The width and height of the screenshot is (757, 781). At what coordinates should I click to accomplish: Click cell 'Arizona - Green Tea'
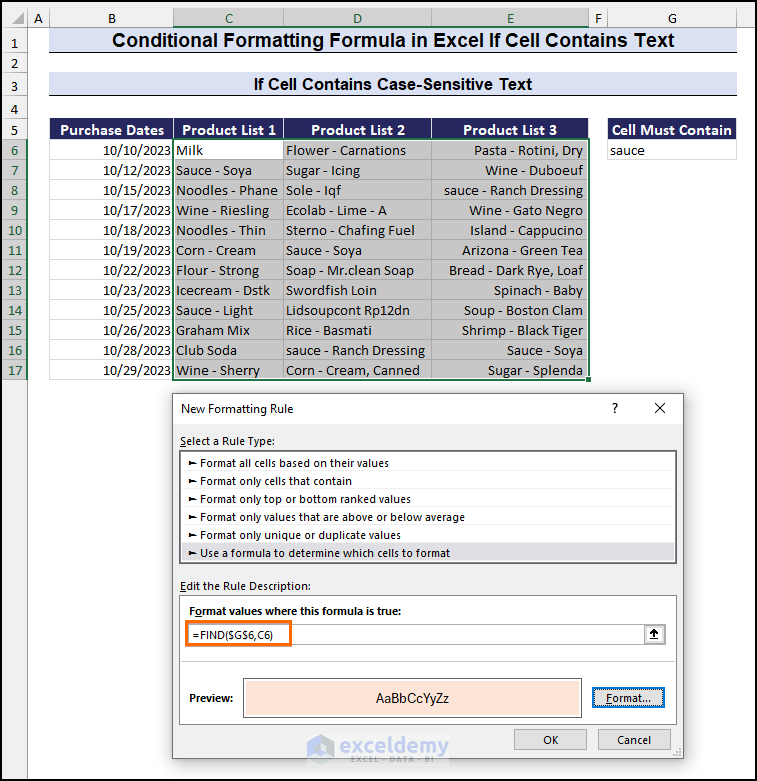[x=510, y=251]
